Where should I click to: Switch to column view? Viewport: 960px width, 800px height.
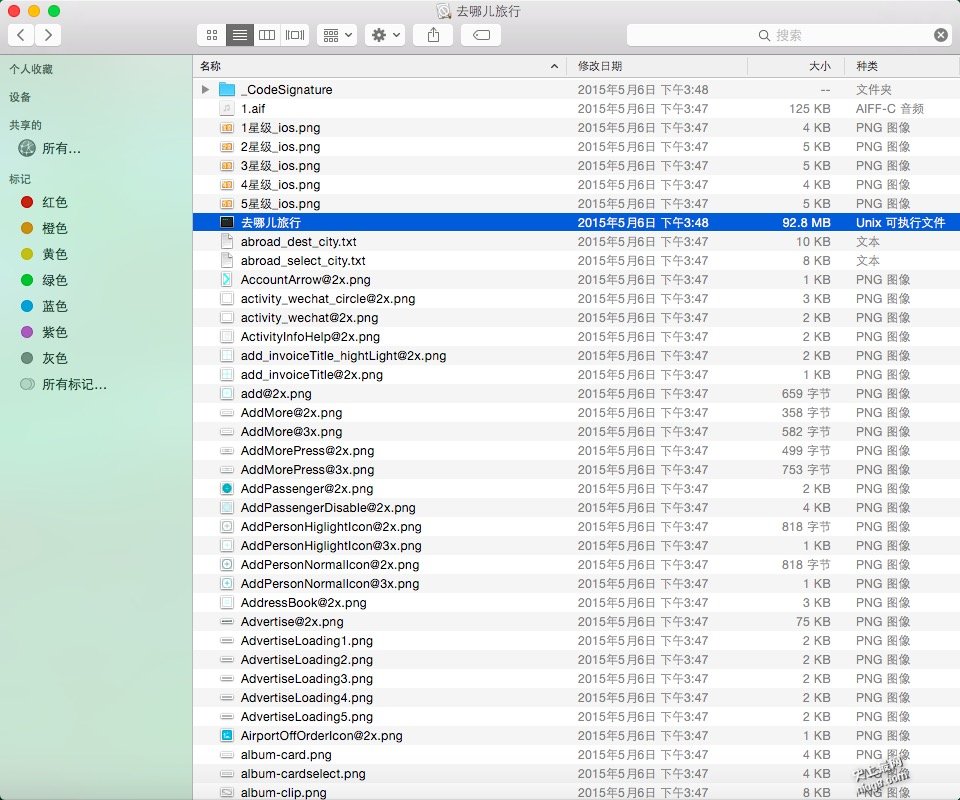tap(267, 35)
